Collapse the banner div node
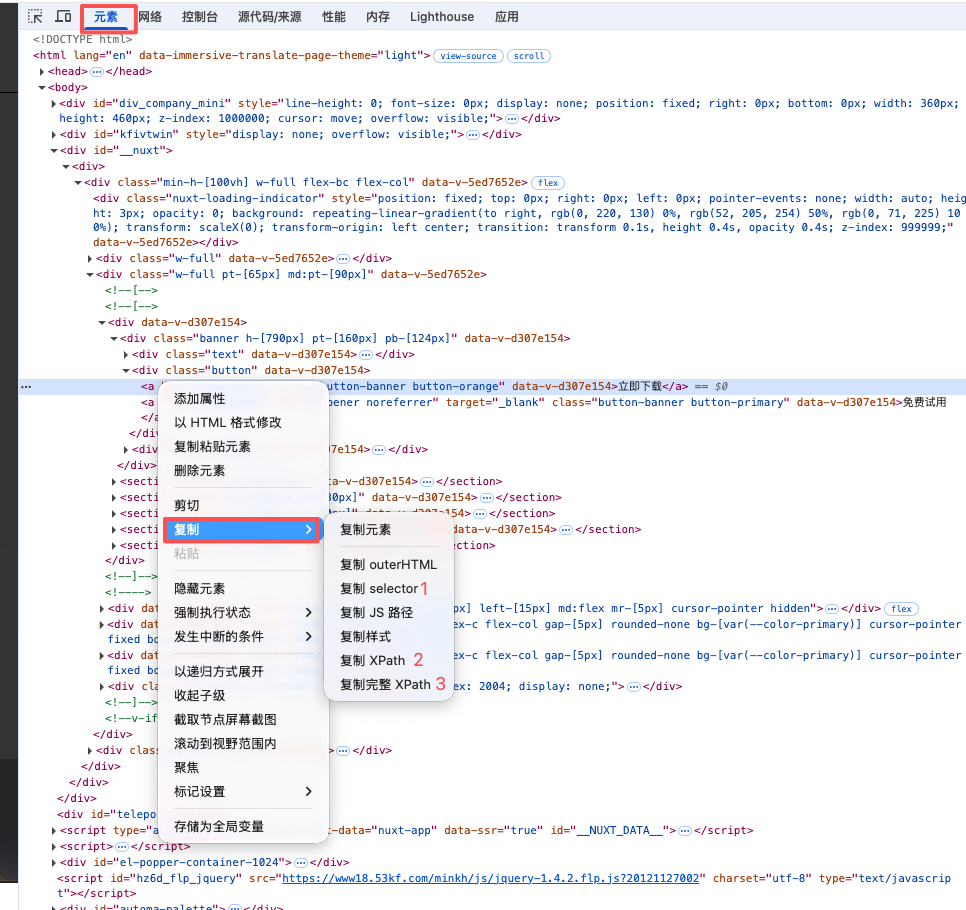966x910 pixels. point(114,339)
